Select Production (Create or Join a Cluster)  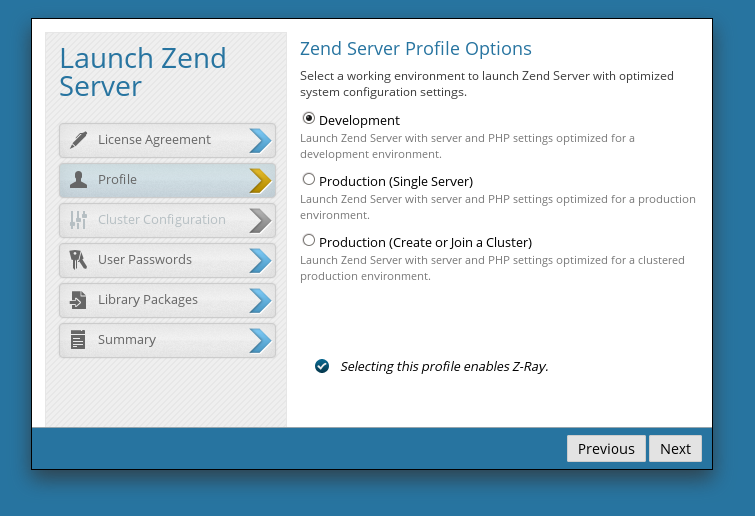309,240
